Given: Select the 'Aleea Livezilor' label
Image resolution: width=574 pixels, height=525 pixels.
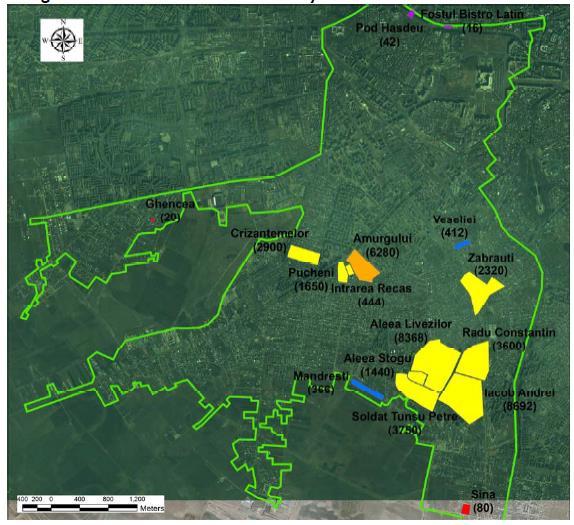Looking at the screenshot, I should pyautogui.click(x=411, y=324).
